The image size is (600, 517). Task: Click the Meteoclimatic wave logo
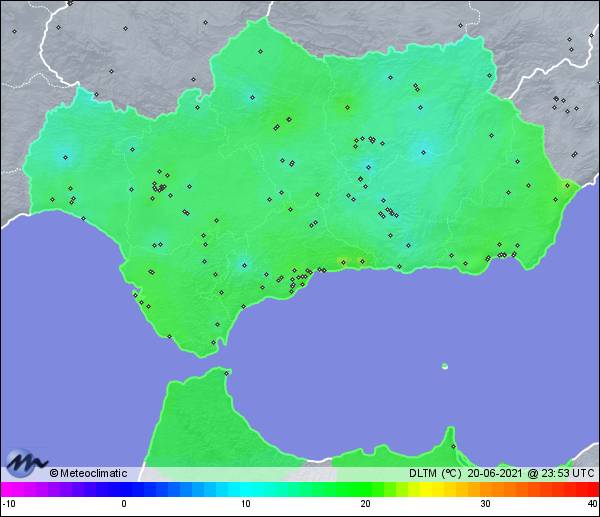pos(26,463)
